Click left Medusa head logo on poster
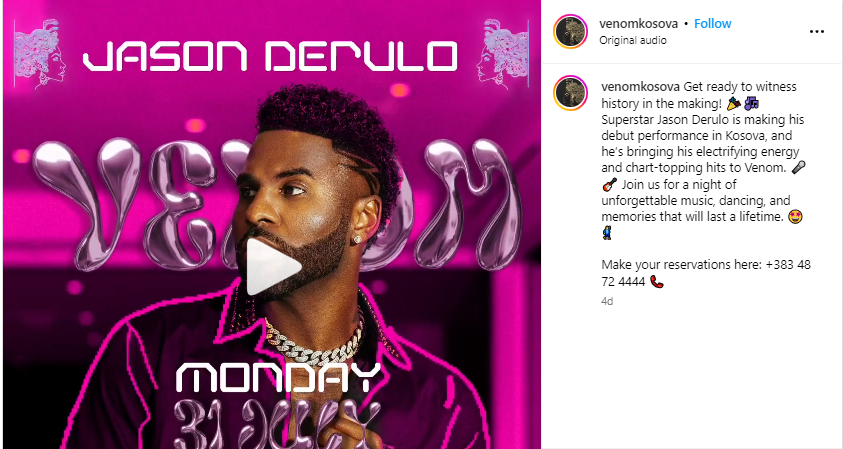The height and width of the screenshot is (449, 843). click(x=40, y=53)
